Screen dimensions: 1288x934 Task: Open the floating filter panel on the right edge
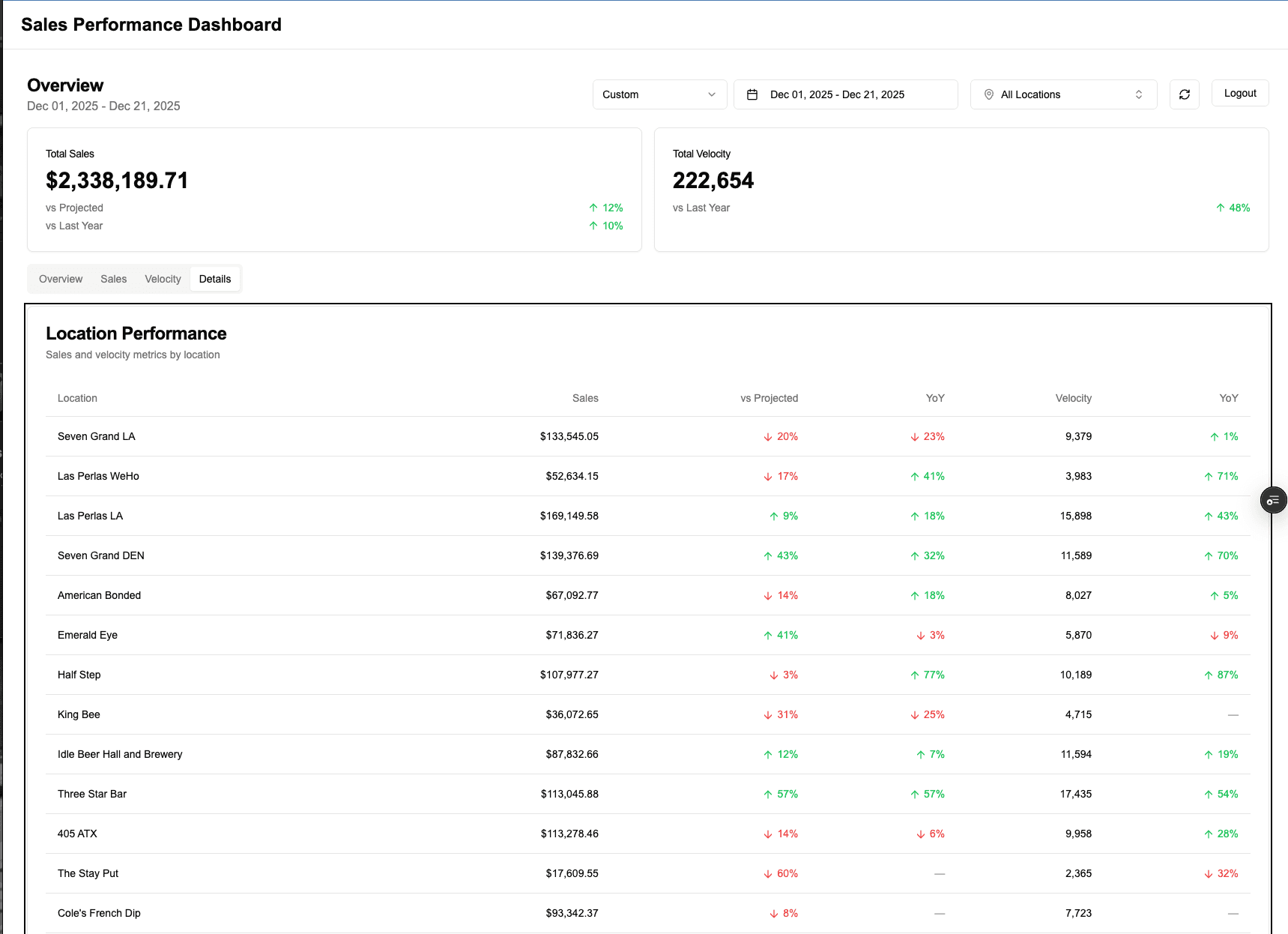[1272, 500]
